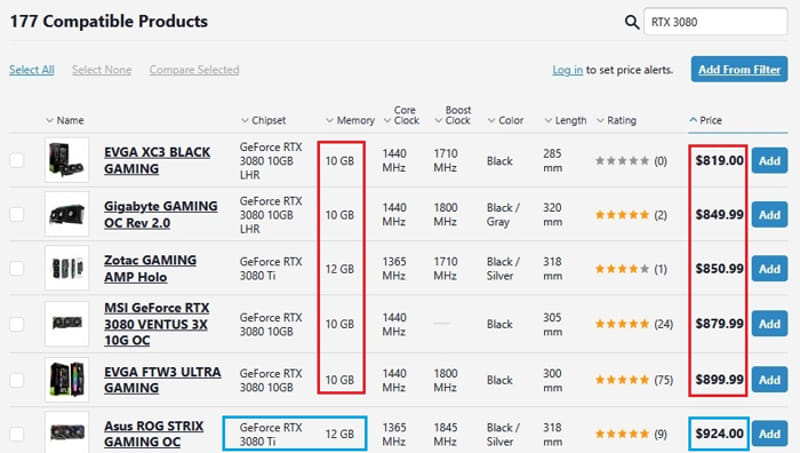Open the MSI GeForce RTX 3080 VENTUS link
The width and height of the screenshot is (800, 453).
pos(157,324)
